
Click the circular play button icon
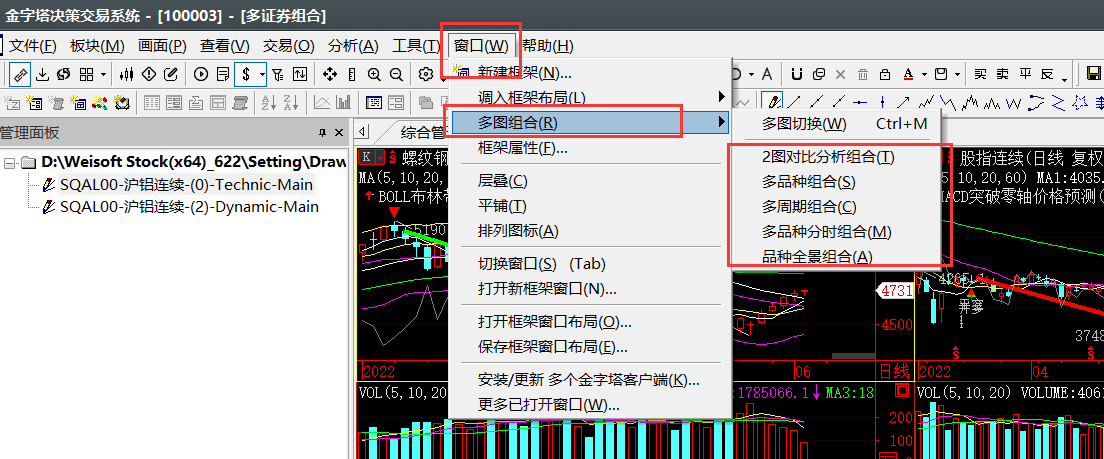(x=201, y=74)
